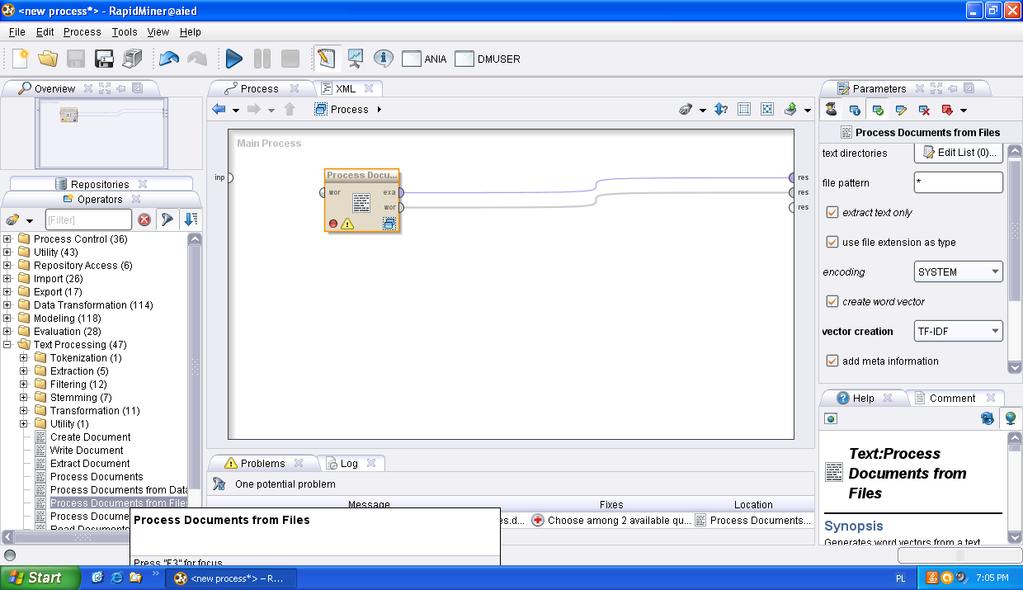Click the rename operator pencil icon

tap(901, 110)
